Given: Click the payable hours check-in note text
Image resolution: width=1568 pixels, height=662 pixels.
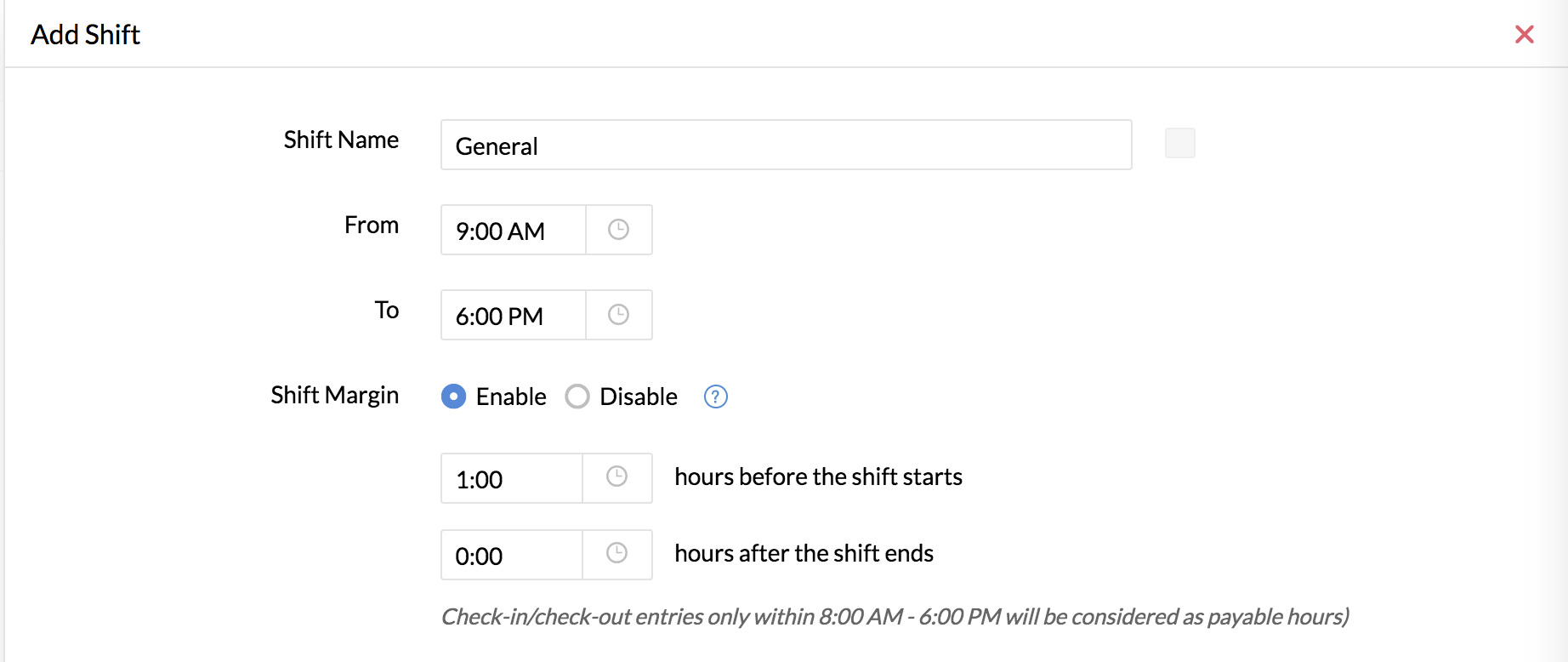Looking at the screenshot, I should coord(895,617).
